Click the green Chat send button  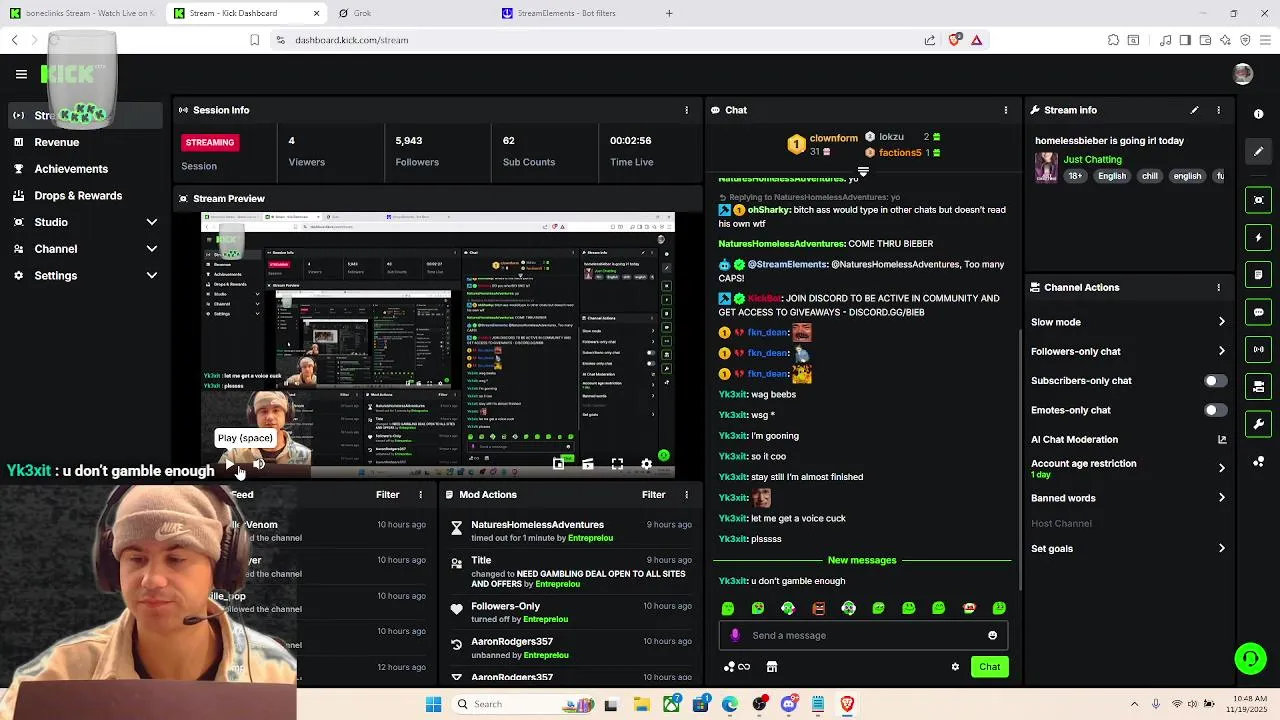pyautogui.click(x=989, y=667)
